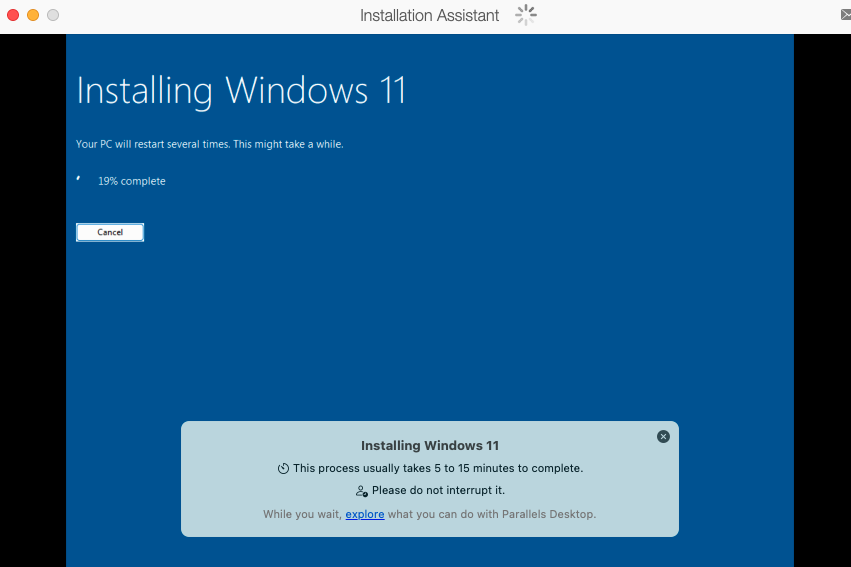Click the "Installing Windows 11" large heading
The image size is (851, 567).
click(241, 91)
